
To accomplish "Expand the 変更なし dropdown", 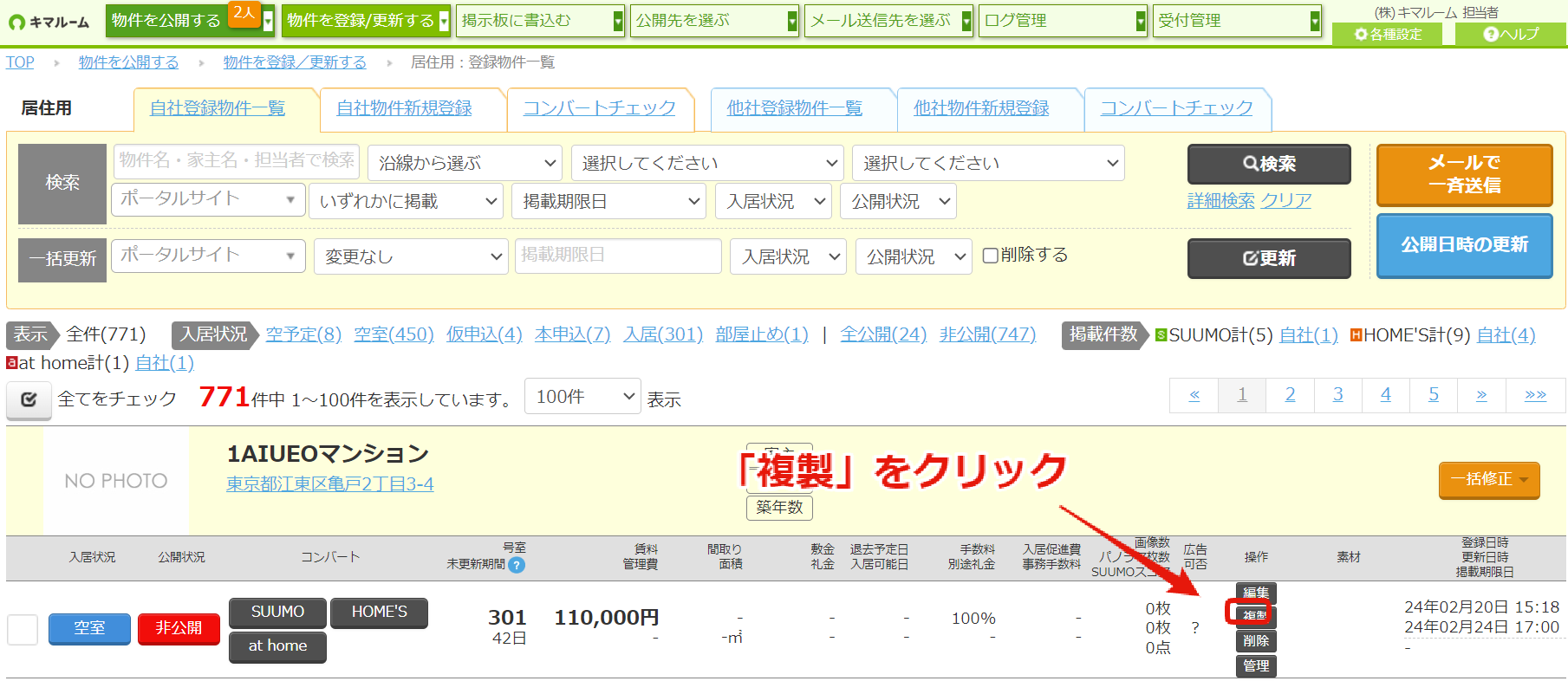I will (x=411, y=256).
